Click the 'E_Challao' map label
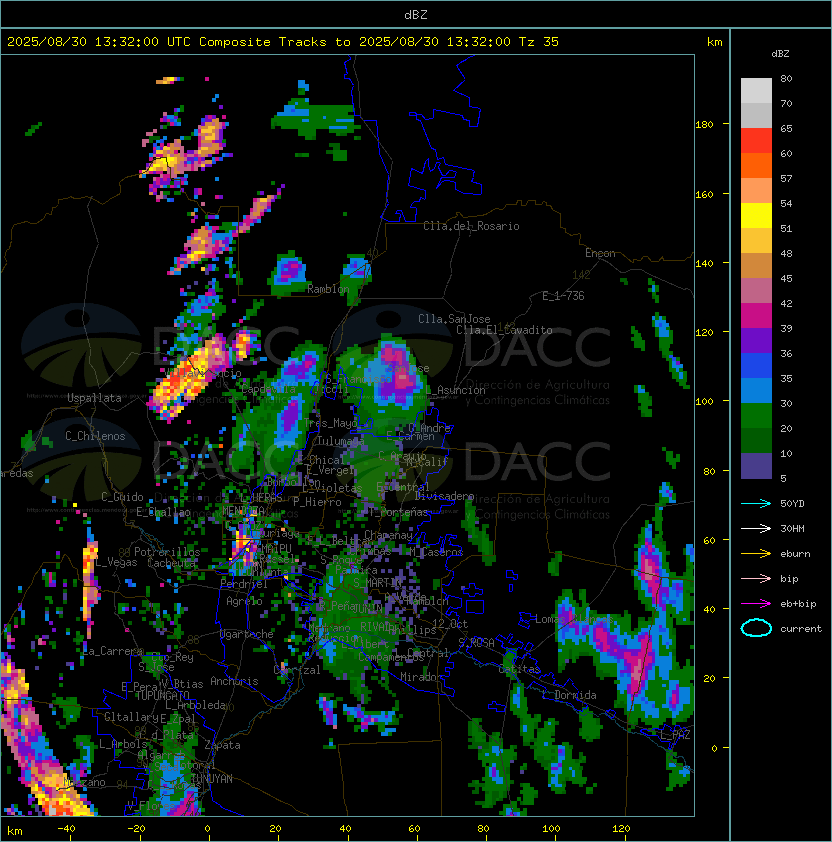 [x=163, y=512]
